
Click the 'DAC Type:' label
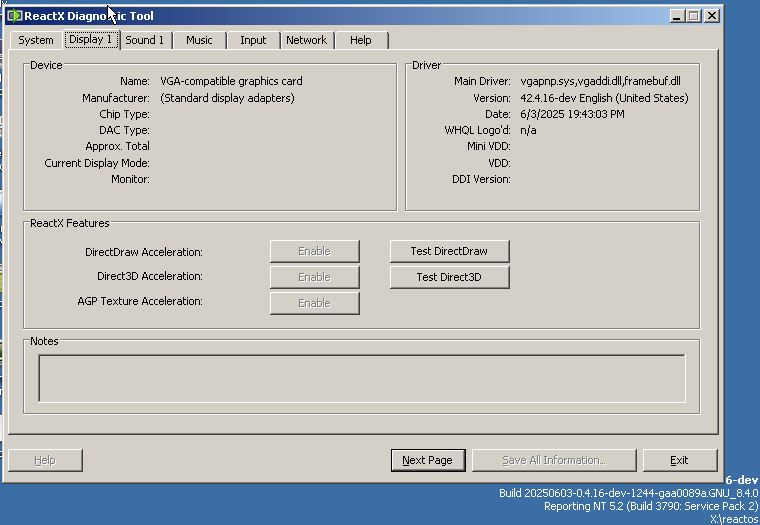coord(125,130)
